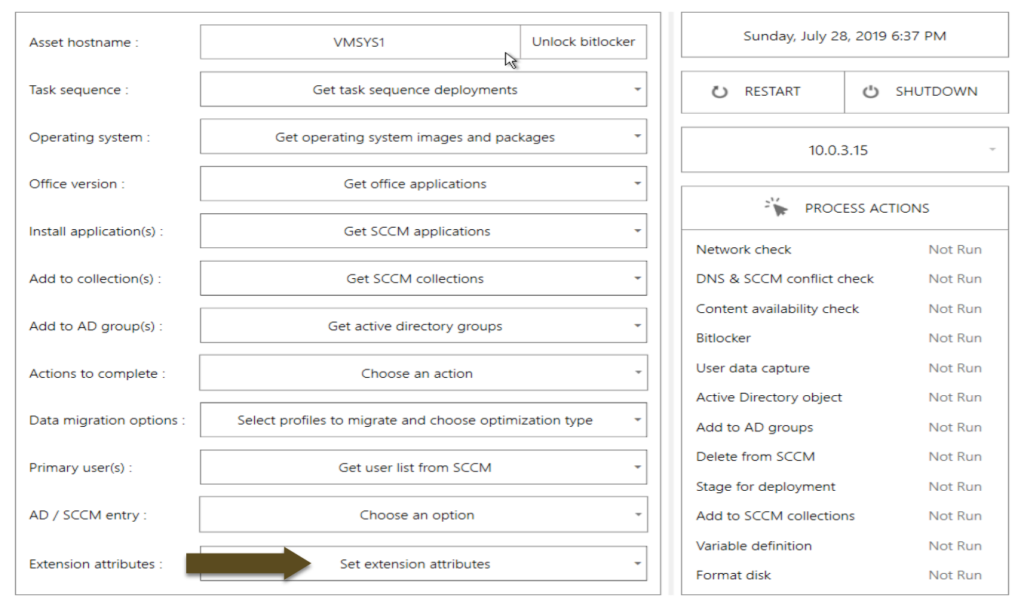Open the 10.0.3.15 IP address dropdown

pyautogui.click(x=844, y=150)
